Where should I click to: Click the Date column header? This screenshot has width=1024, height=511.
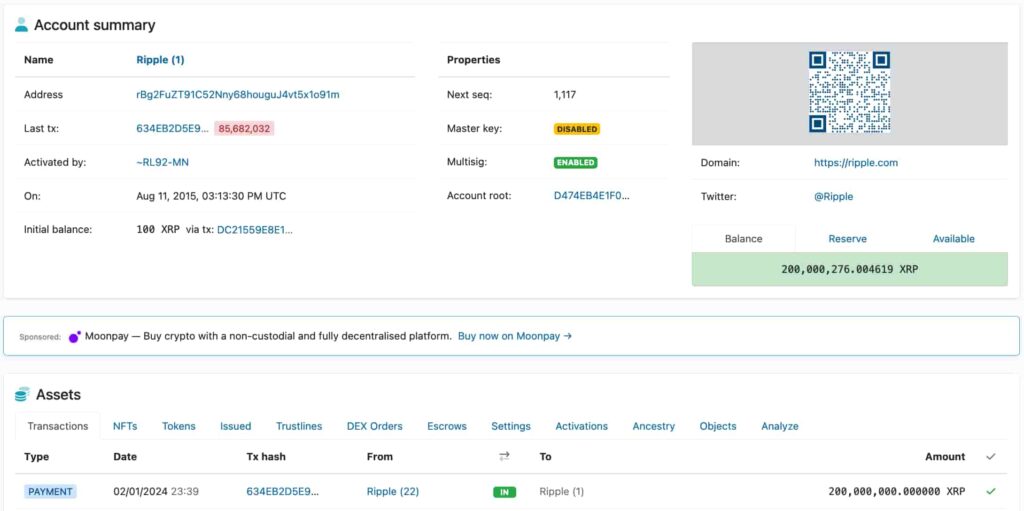click(x=125, y=457)
